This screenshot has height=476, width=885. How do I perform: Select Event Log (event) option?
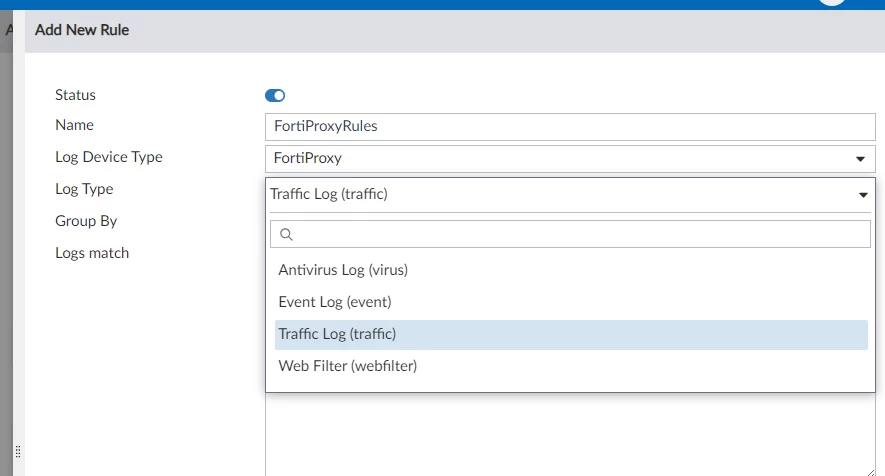click(x=571, y=302)
